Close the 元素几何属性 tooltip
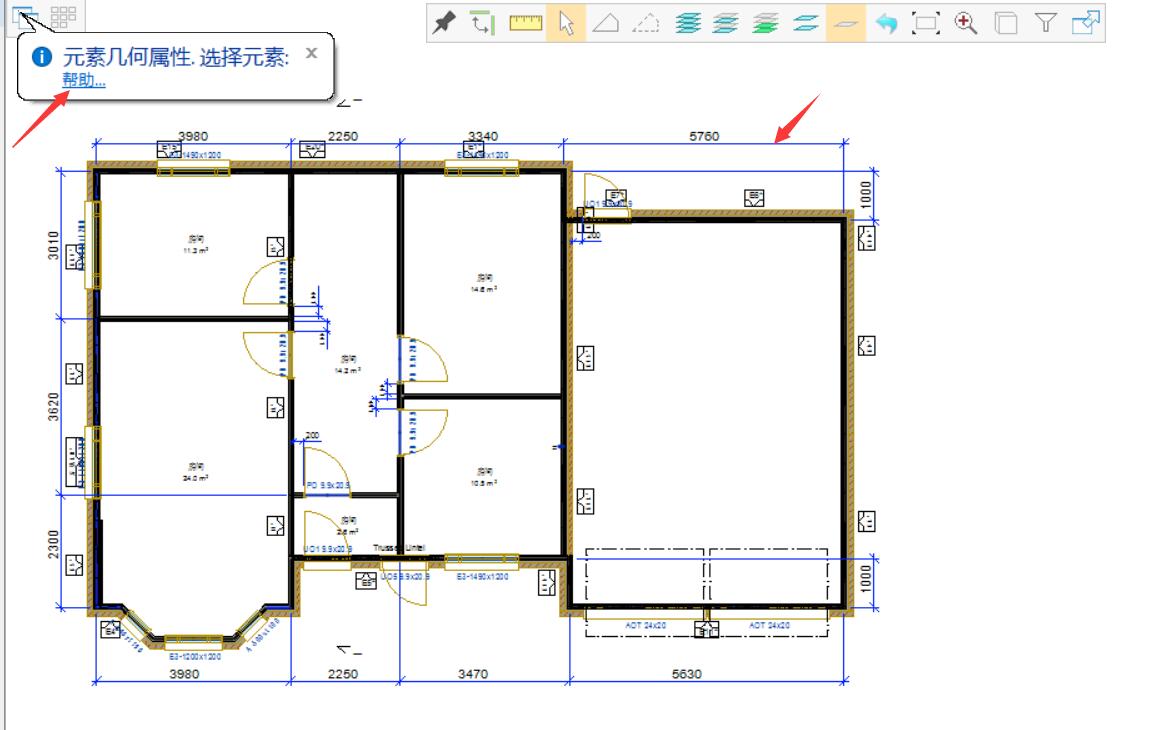The image size is (1162, 730). tap(311, 53)
